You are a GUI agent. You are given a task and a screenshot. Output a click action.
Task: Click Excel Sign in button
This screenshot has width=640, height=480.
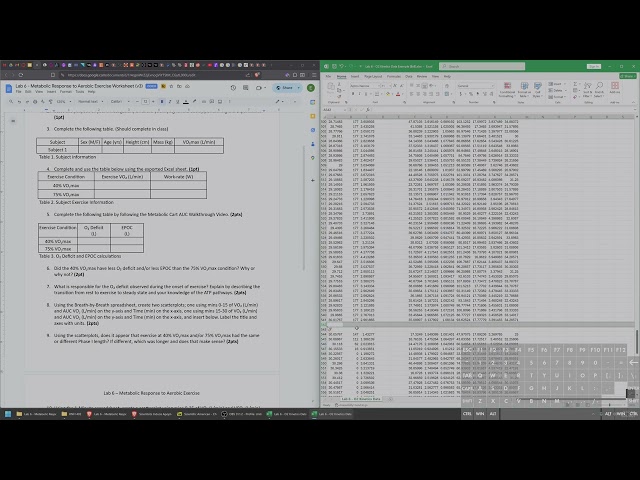[594, 66]
